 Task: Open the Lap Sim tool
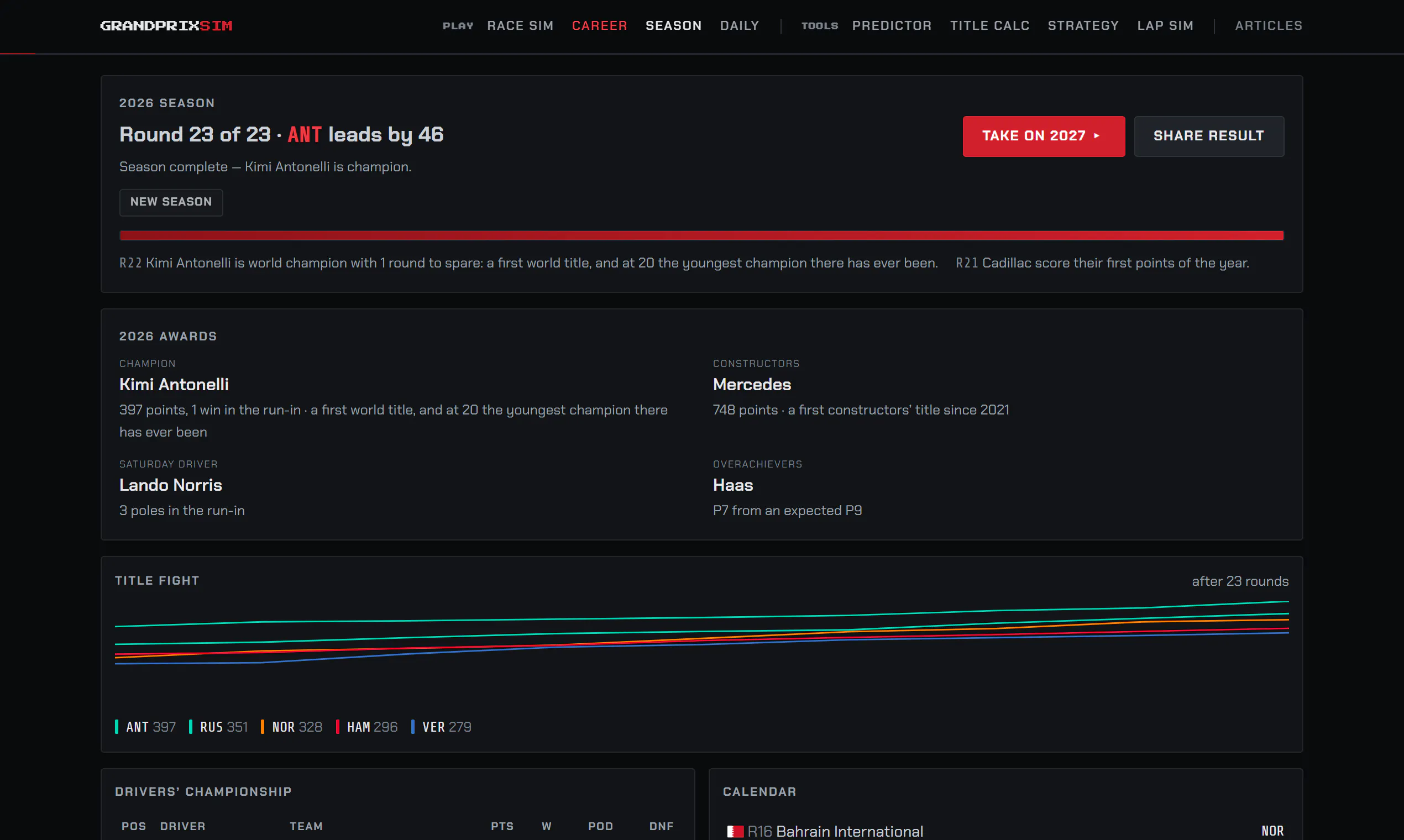click(1165, 25)
